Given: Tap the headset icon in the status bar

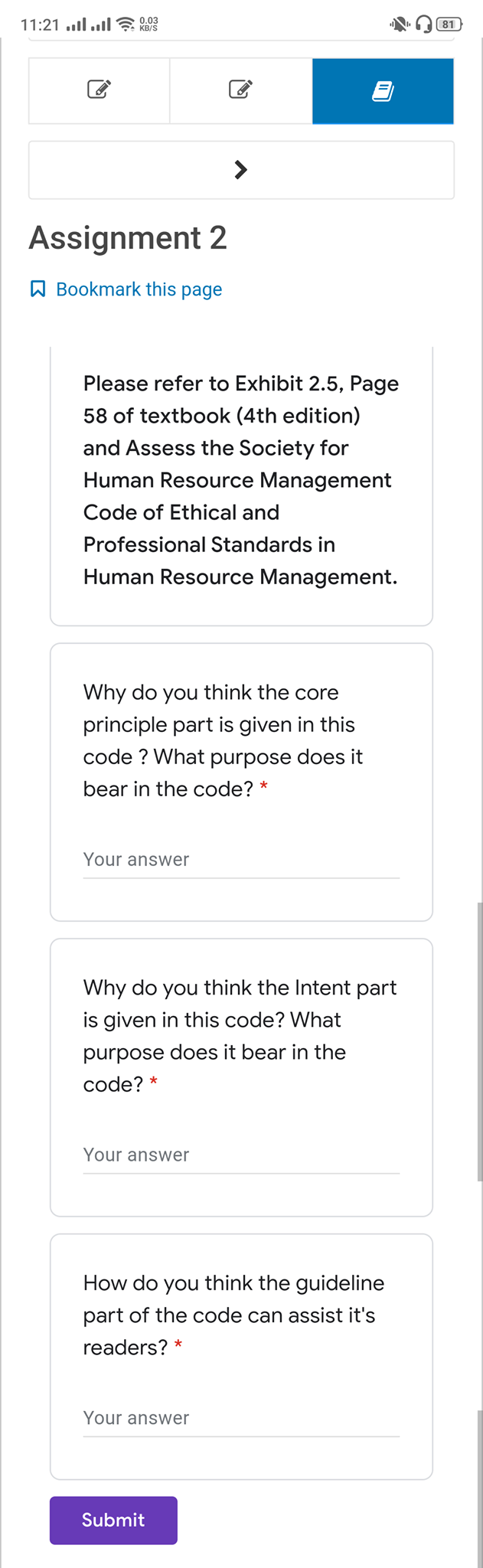Looking at the screenshot, I should point(423,24).
